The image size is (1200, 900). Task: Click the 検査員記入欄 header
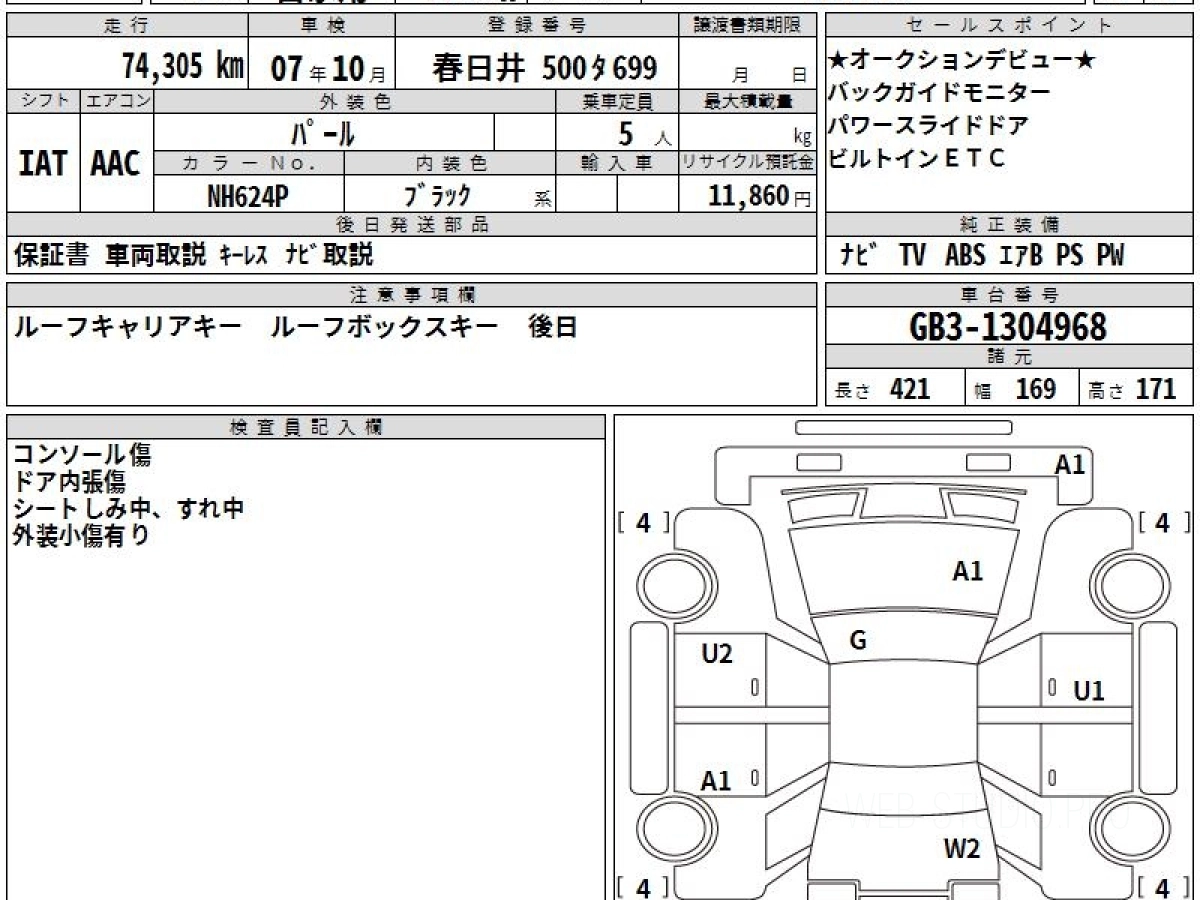(x=305, y=426)
